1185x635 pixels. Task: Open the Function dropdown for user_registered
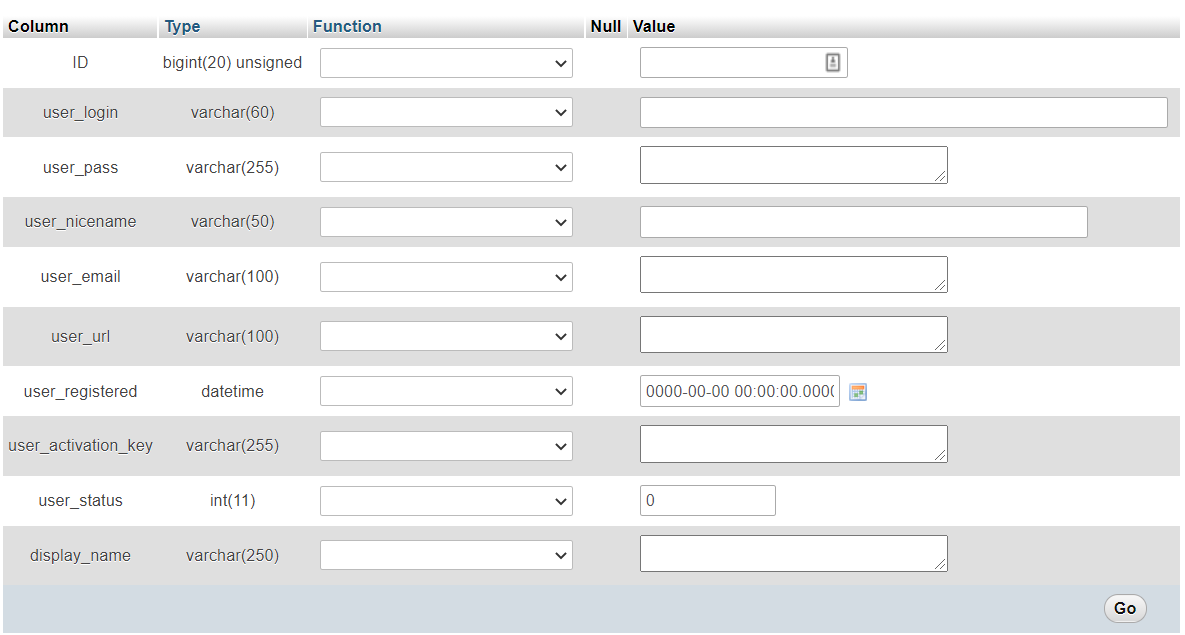(446, 390)
